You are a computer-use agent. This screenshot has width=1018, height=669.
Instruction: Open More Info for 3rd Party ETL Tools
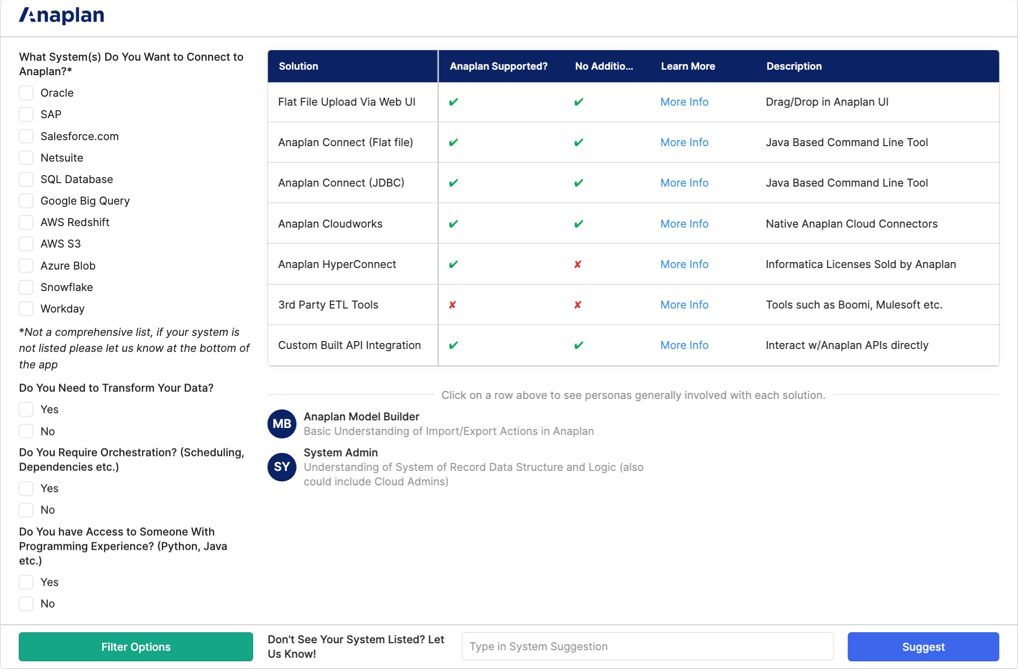pyautogui.click(x=684, y=305)
